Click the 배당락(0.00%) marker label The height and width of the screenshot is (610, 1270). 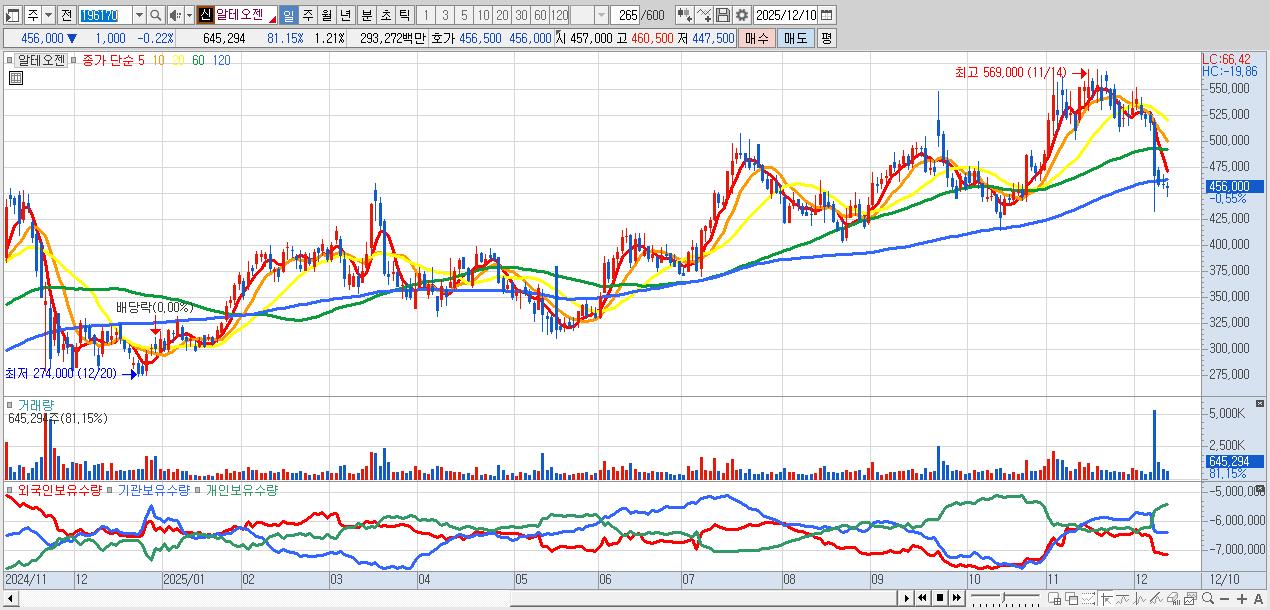pyautogui.click(x=154, y=307)
